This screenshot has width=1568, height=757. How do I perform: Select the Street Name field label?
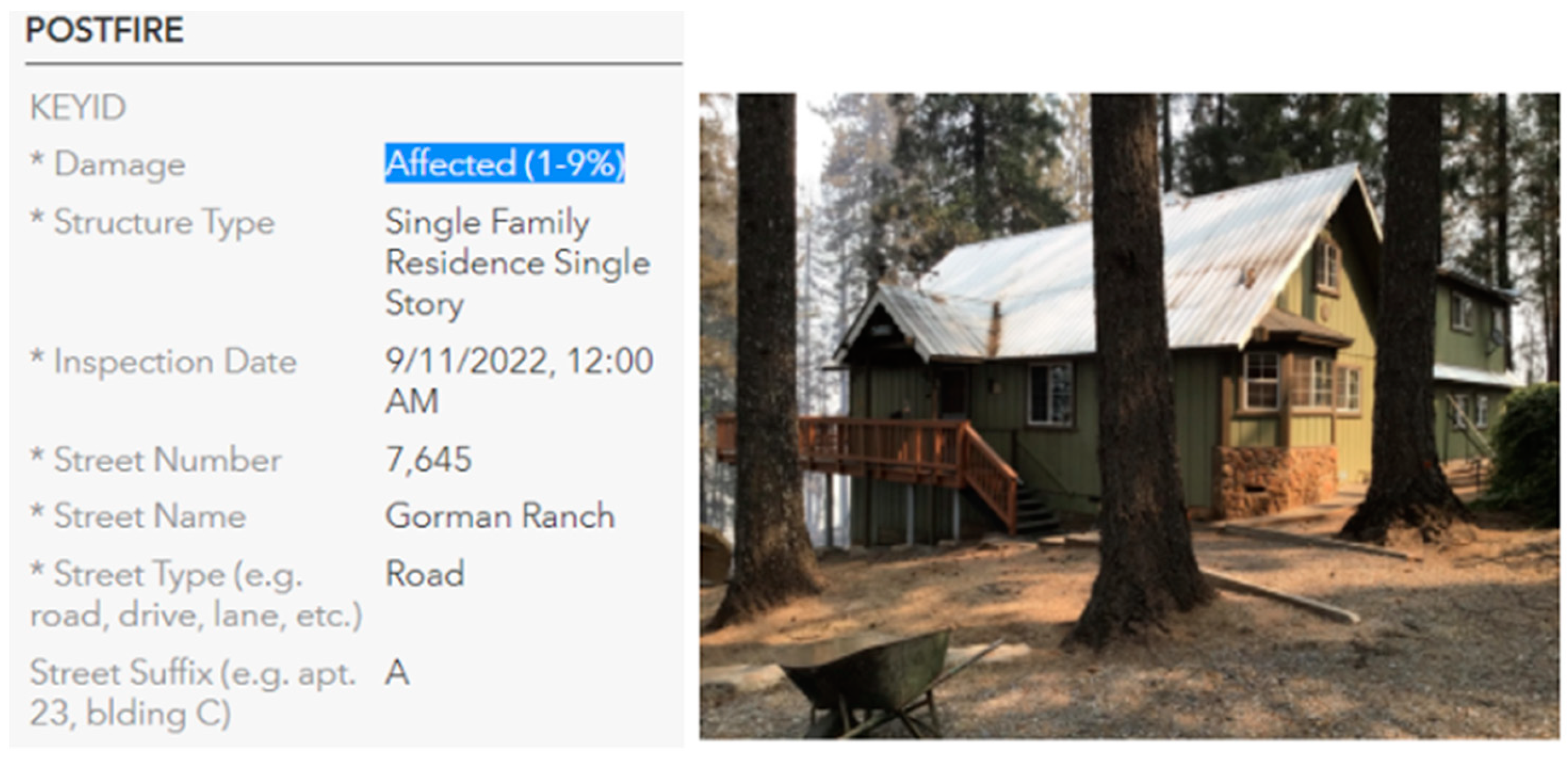click(x=149, y=516)
